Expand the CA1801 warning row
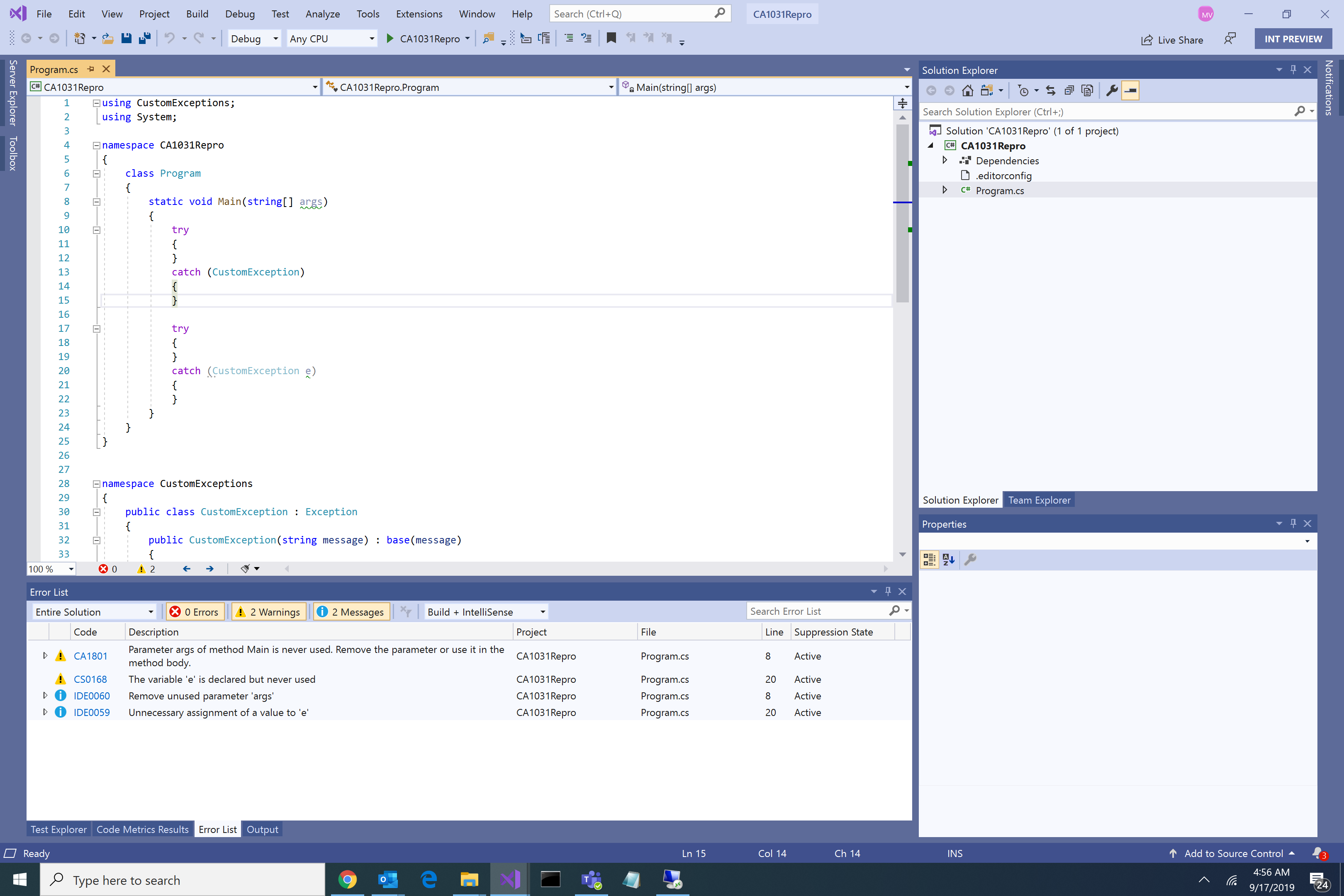 coord(45,656)
